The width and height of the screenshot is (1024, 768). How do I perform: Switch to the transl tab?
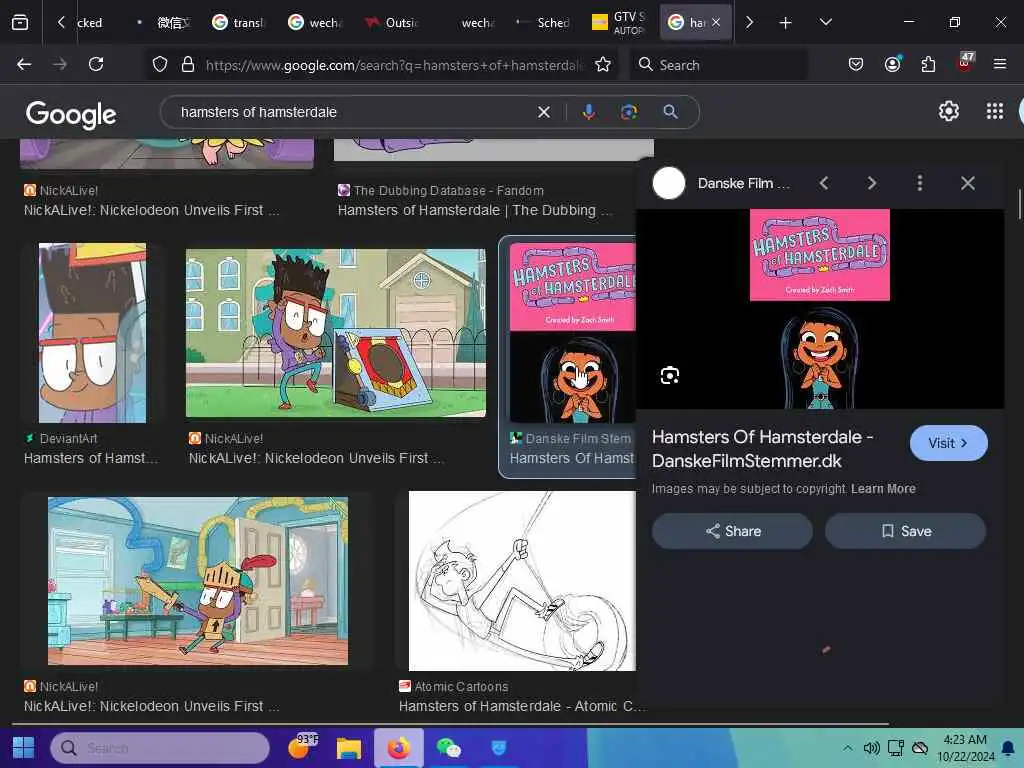[x=240, y=23]
